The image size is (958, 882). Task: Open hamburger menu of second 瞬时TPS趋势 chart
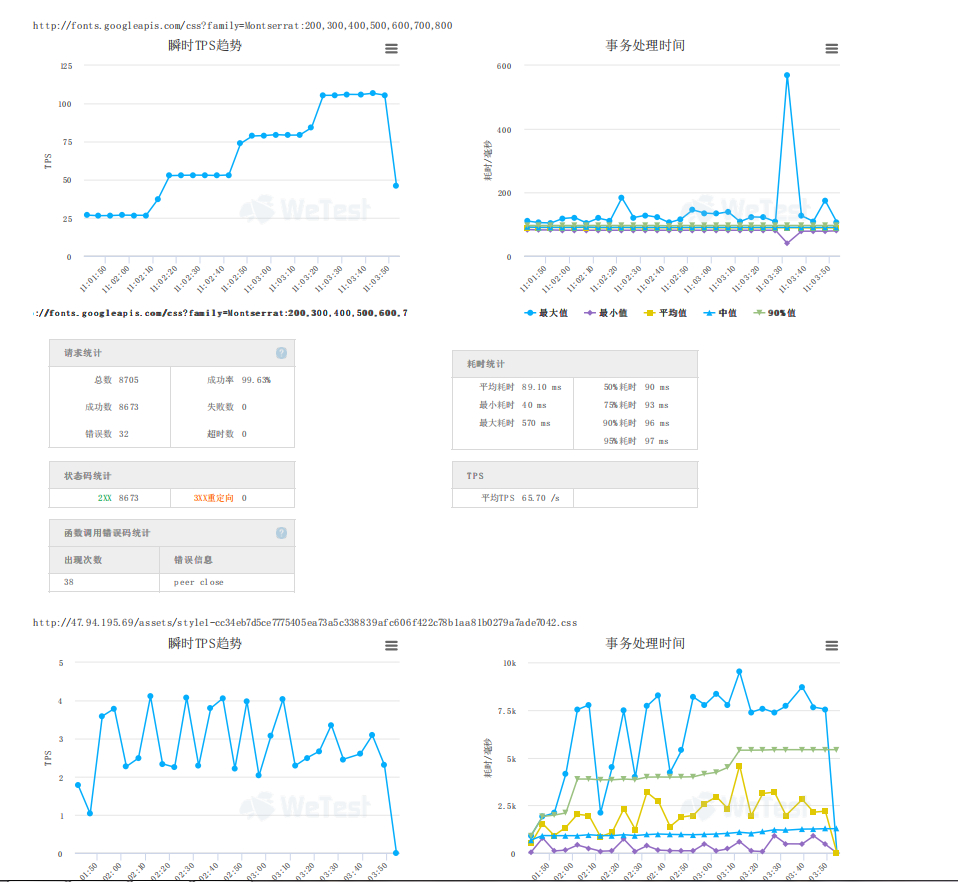tap(391, 646)
